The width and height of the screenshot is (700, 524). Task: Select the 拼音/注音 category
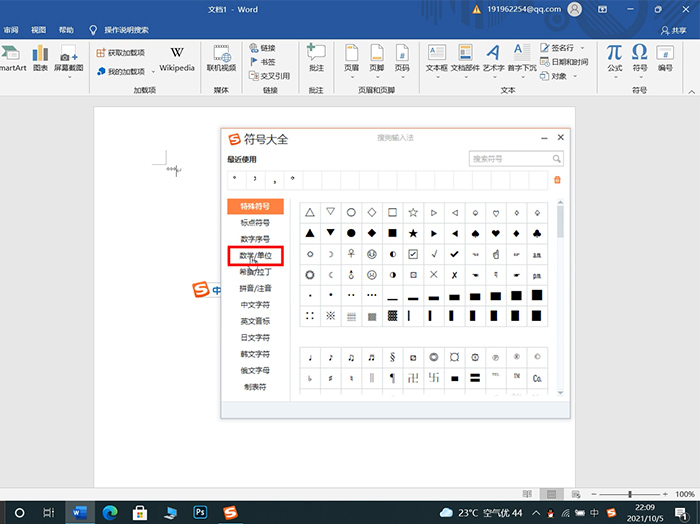pos(255,288)
